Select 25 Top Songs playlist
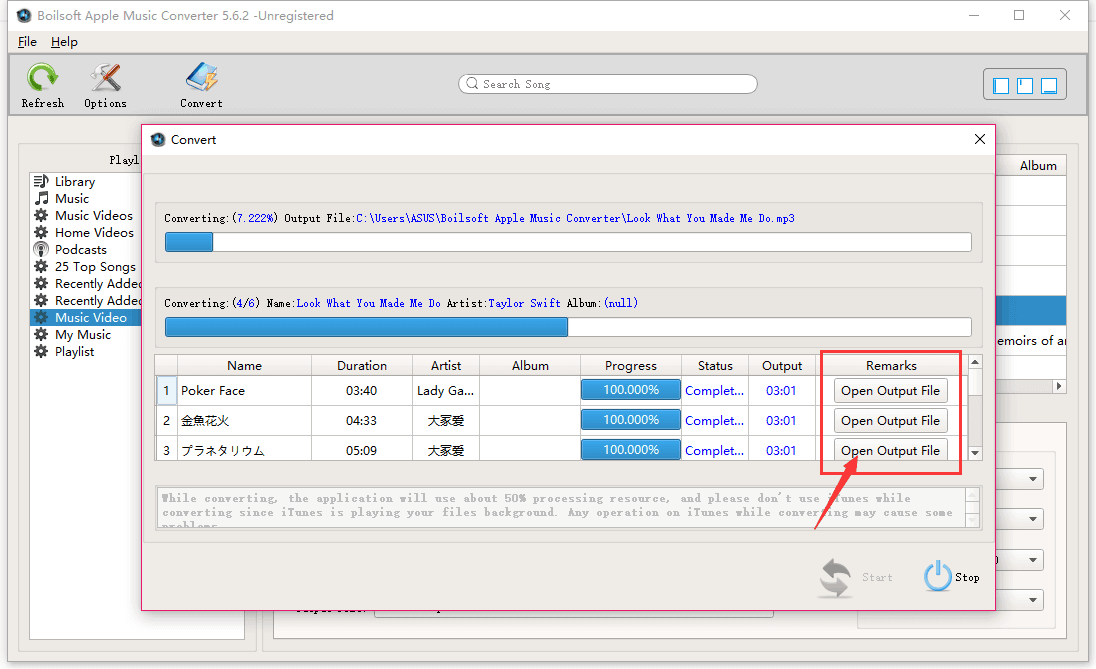 coord(95,266)
